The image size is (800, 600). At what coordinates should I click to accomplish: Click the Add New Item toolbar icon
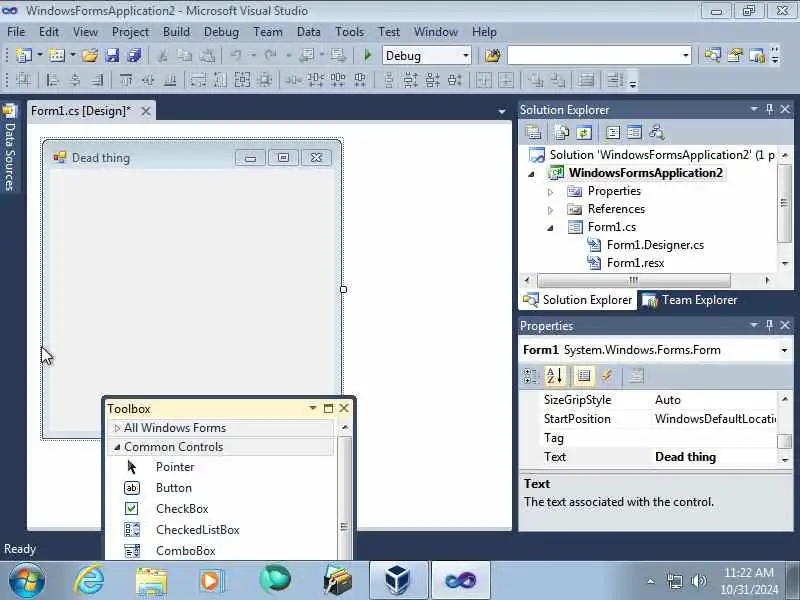pos(57,55)
